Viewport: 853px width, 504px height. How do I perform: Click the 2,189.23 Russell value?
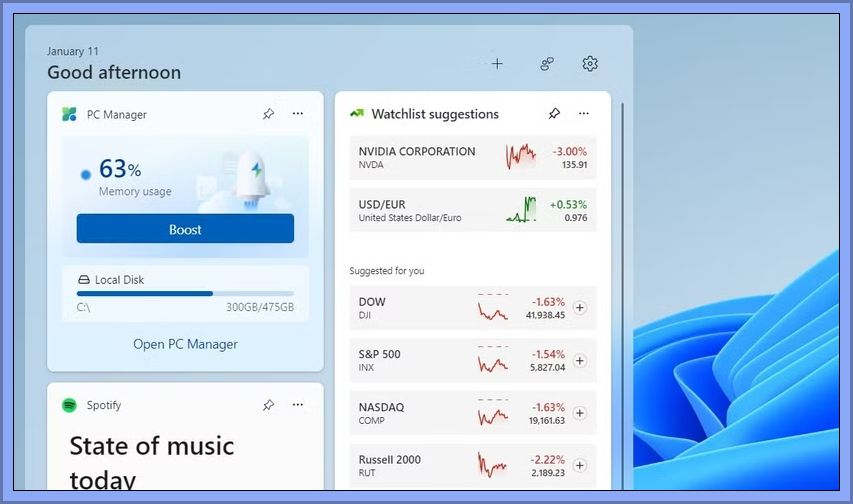pyautogui.click(x=548, y=473)
